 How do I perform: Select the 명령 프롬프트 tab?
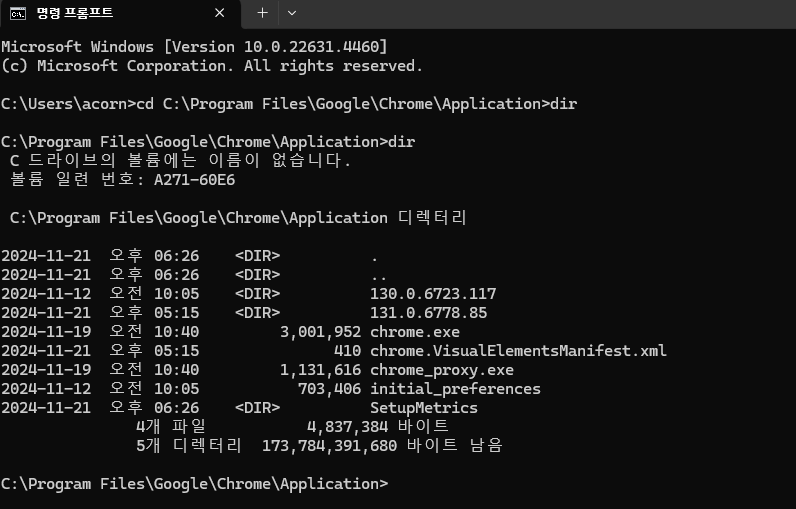pyautogui.click(x=121, y=14)
